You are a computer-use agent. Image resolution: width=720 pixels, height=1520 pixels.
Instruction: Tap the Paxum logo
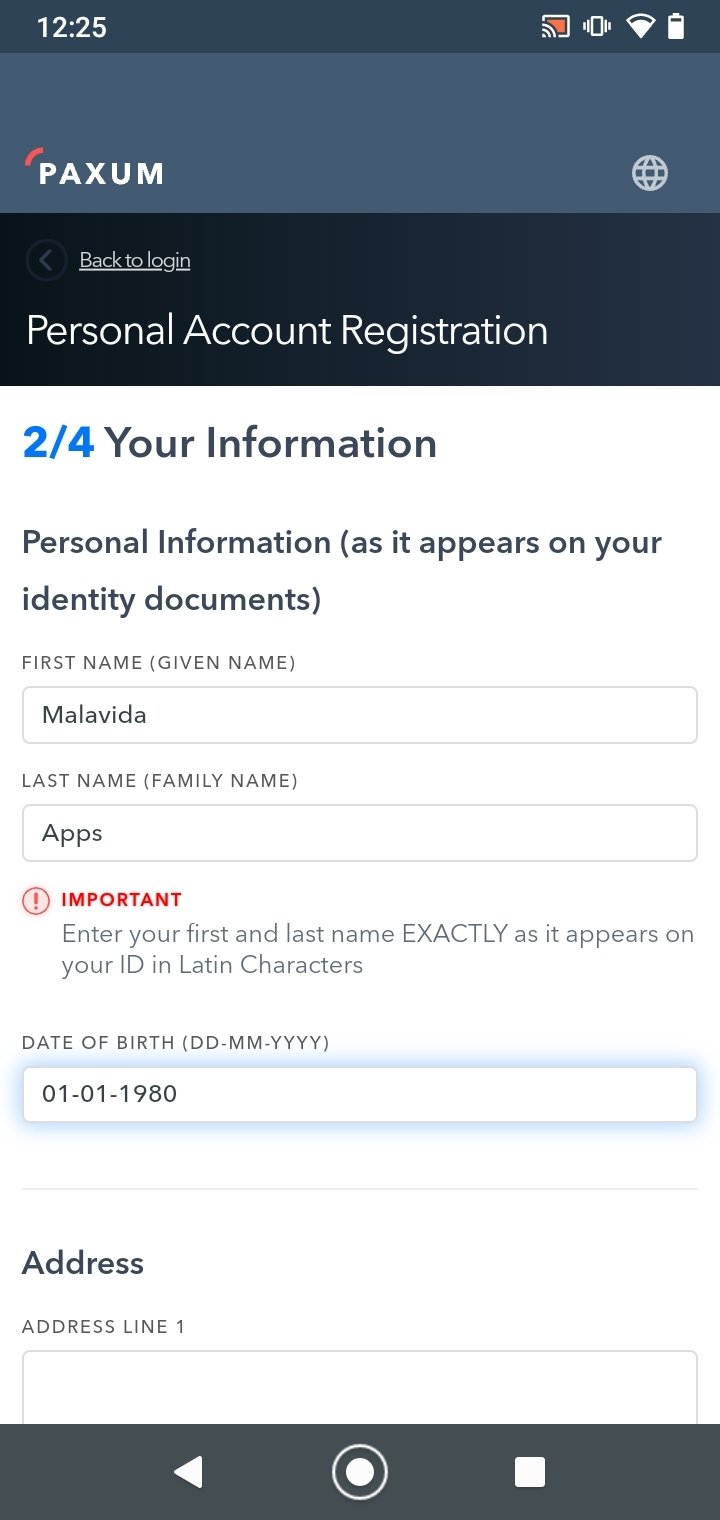tap(94, 168)
